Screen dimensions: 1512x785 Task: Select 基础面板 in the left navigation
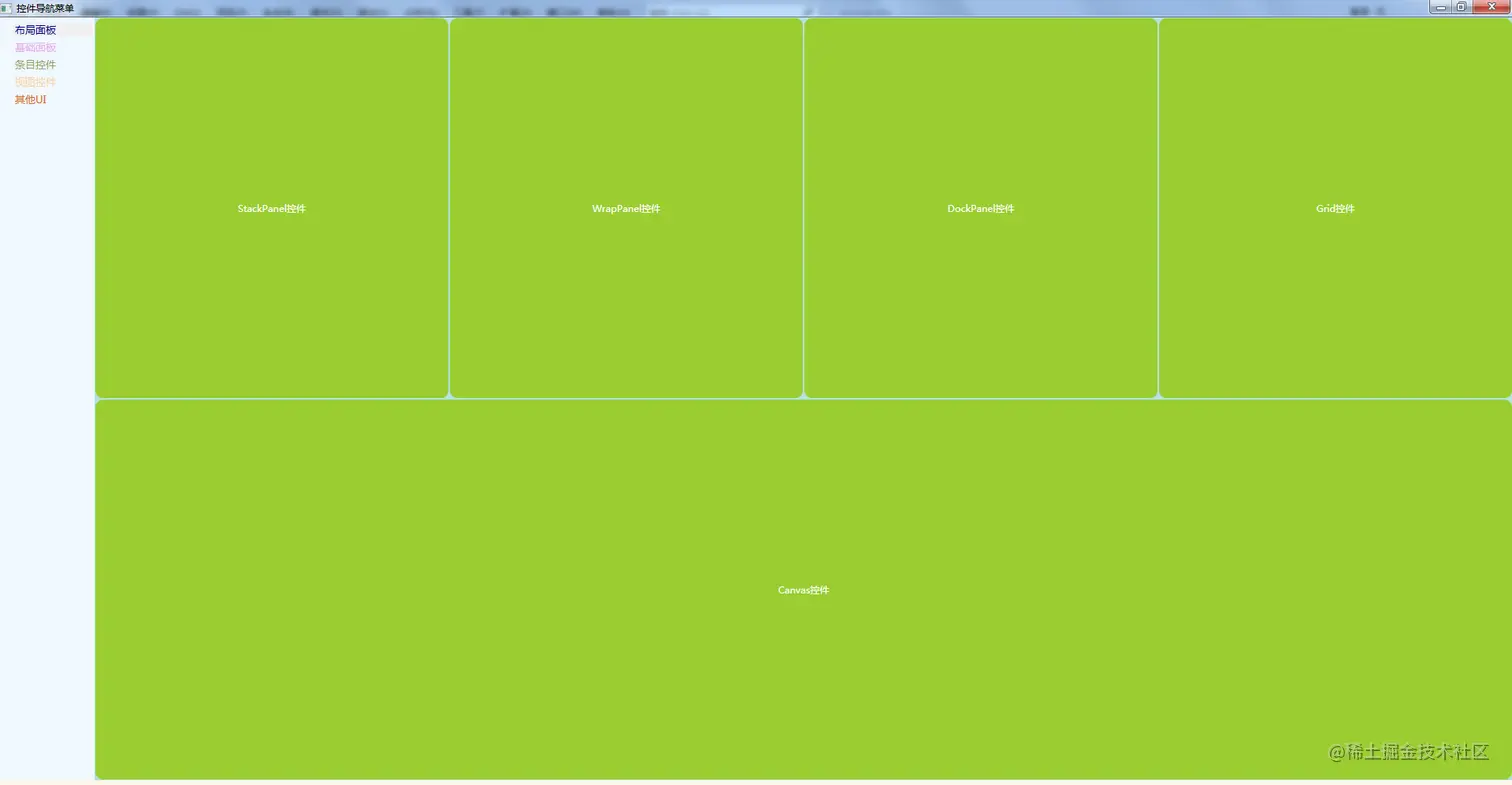(36, 47)
